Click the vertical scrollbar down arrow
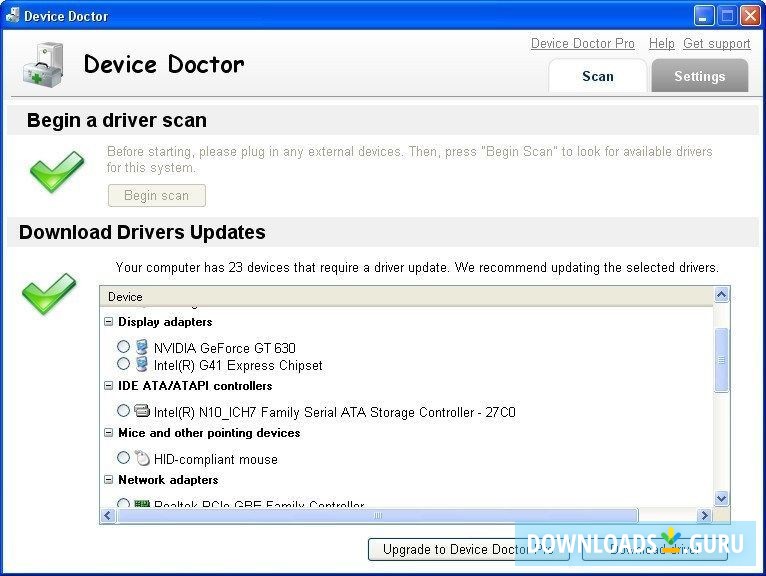The height and width of the screenshot is (576, 766). tap(722, 498)
